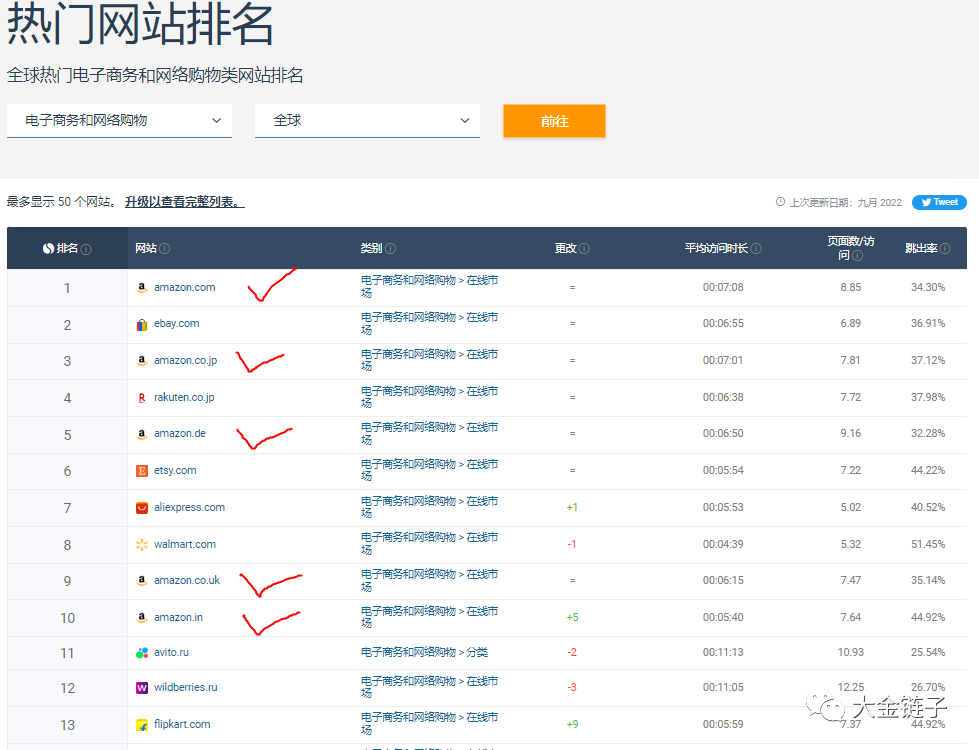The width and height of the screenshot is (979, 750).
Task: Click the 上次更新日期: 九月 2022 text
Action: click(x=846, y=202)
